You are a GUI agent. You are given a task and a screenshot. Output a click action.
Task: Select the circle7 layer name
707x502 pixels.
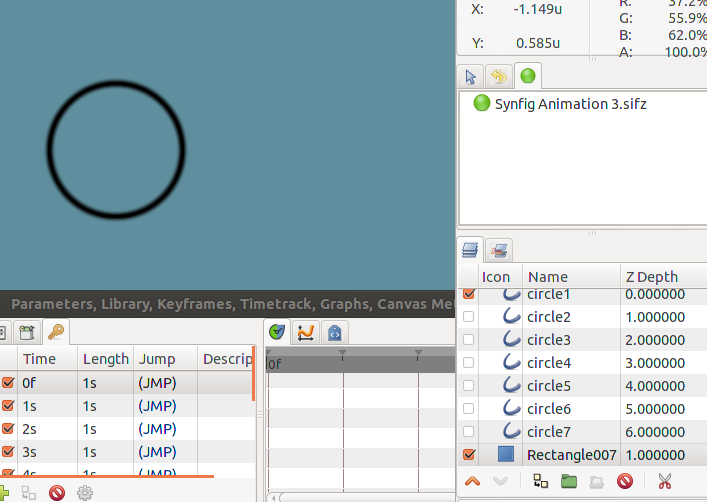549,432
